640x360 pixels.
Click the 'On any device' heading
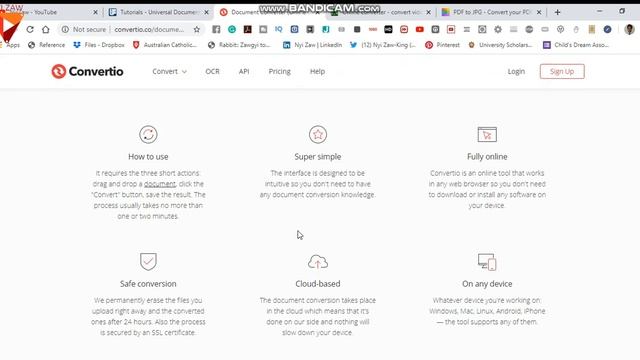[487, 284]
